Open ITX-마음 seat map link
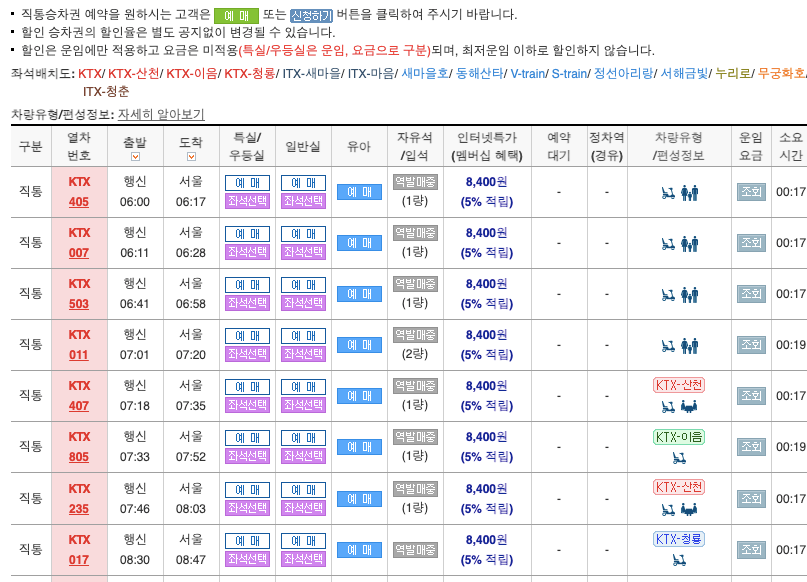Viewport: 807px width, 582px height. 371,74
